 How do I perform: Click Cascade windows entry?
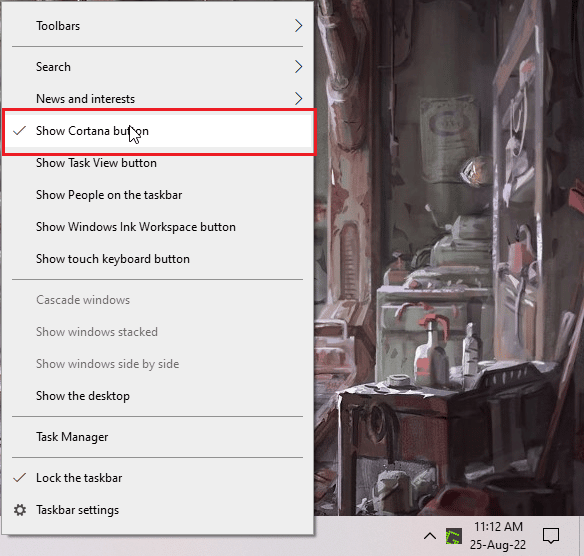pos(157,300)
